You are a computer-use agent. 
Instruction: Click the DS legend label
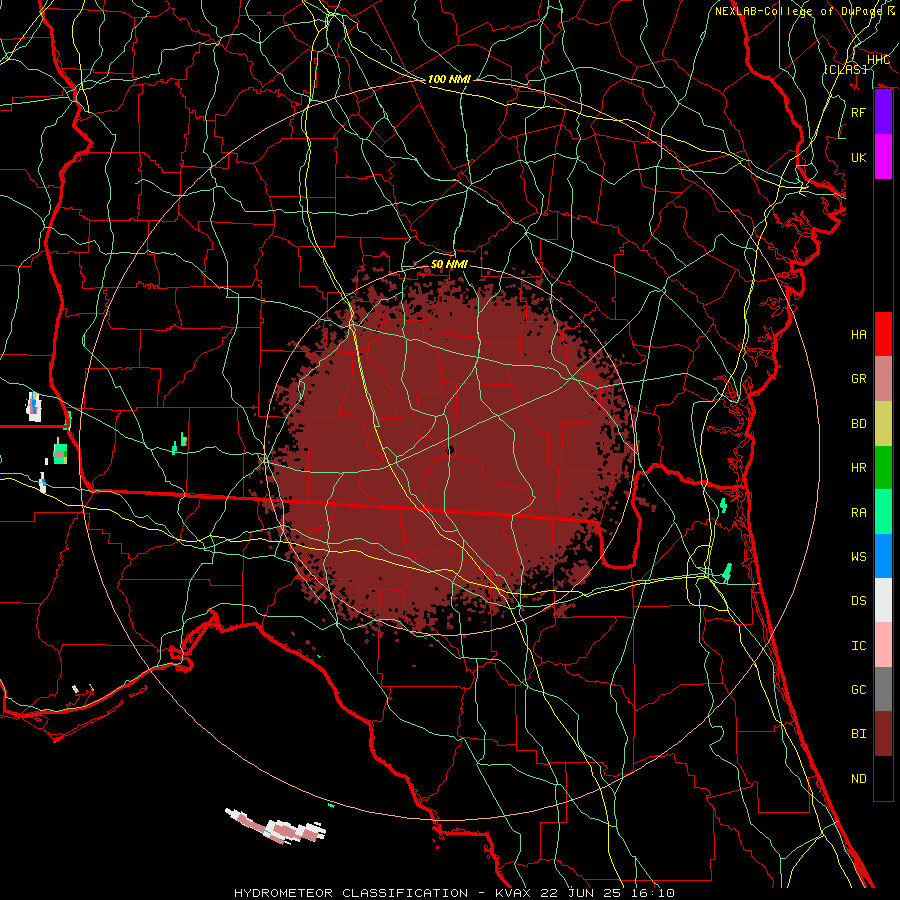pos(859,601)
